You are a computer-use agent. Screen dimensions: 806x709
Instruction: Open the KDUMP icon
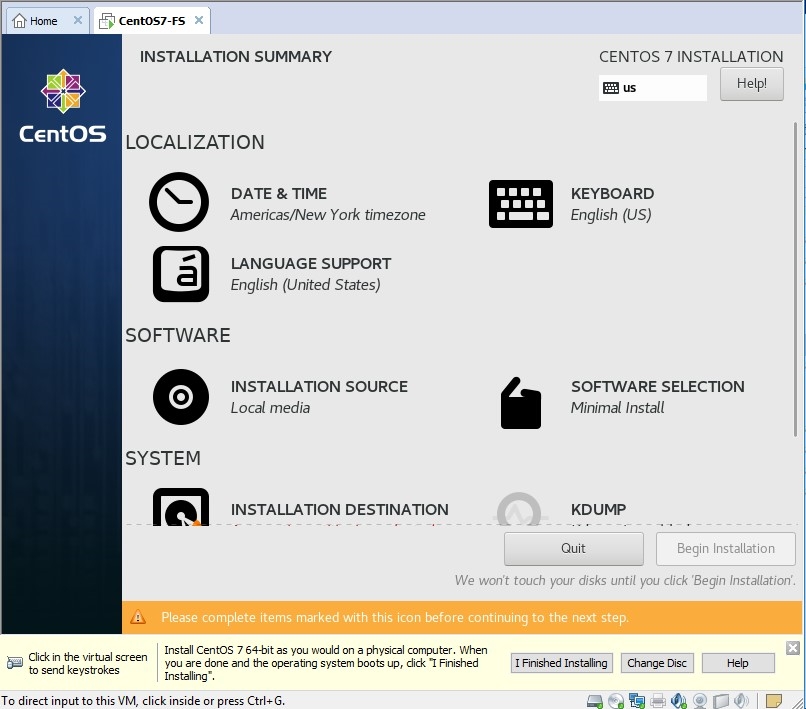pos(520,509)
